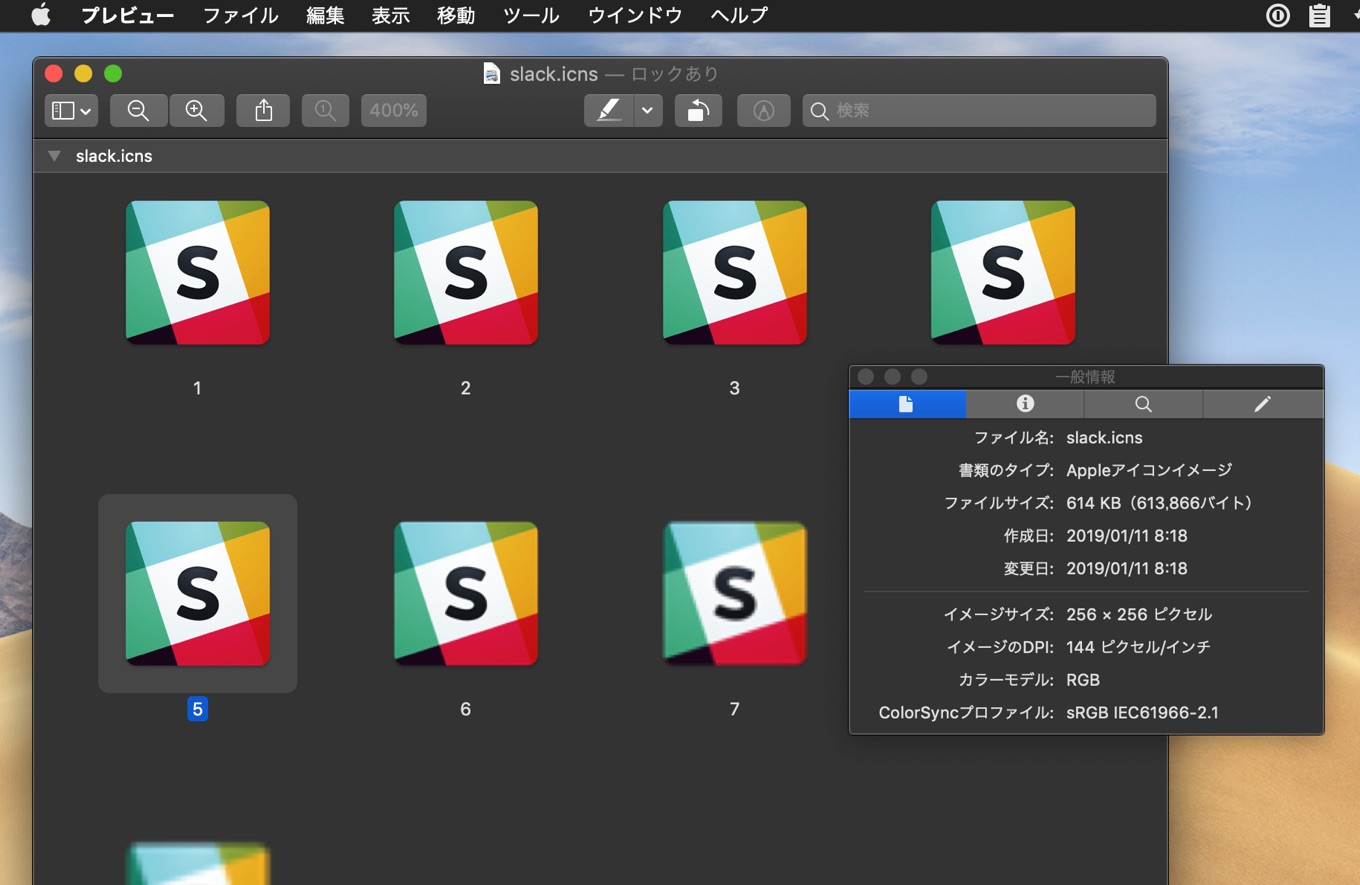The width and height of the screenshot is (1360, 885).
Task: Click the 1Password menu bar icon
Action: [1278, 15]
